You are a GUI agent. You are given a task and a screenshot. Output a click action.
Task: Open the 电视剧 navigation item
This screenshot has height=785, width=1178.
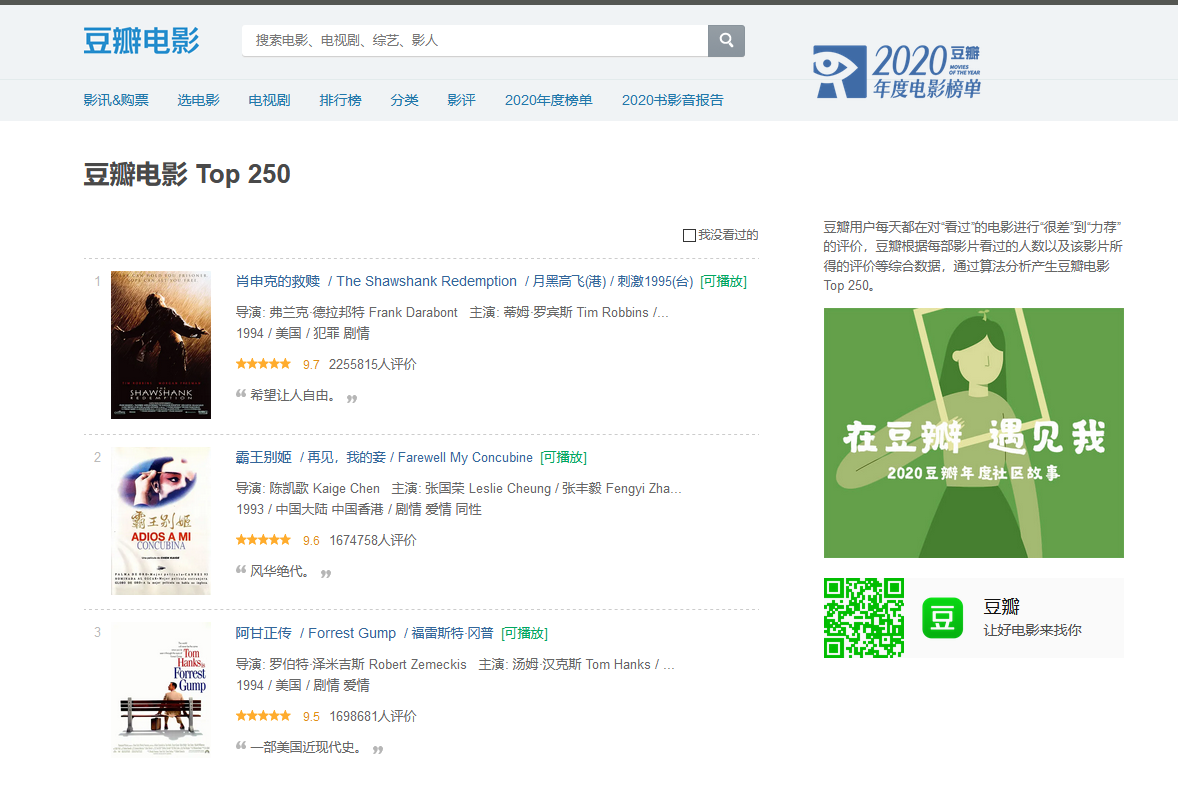[269, 100]
